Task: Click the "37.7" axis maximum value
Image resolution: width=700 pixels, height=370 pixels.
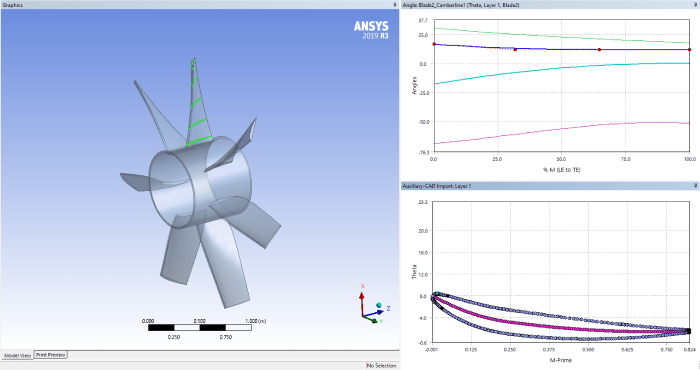Action: click(423, 21)
